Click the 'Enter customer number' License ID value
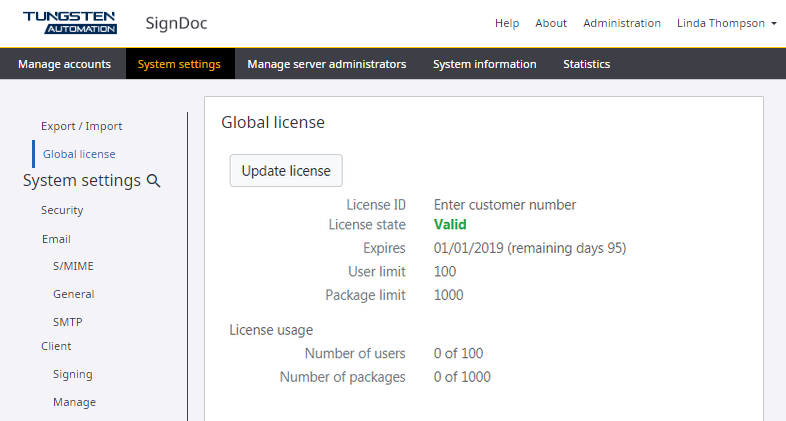Screen dimensions: 786x421 505,205
